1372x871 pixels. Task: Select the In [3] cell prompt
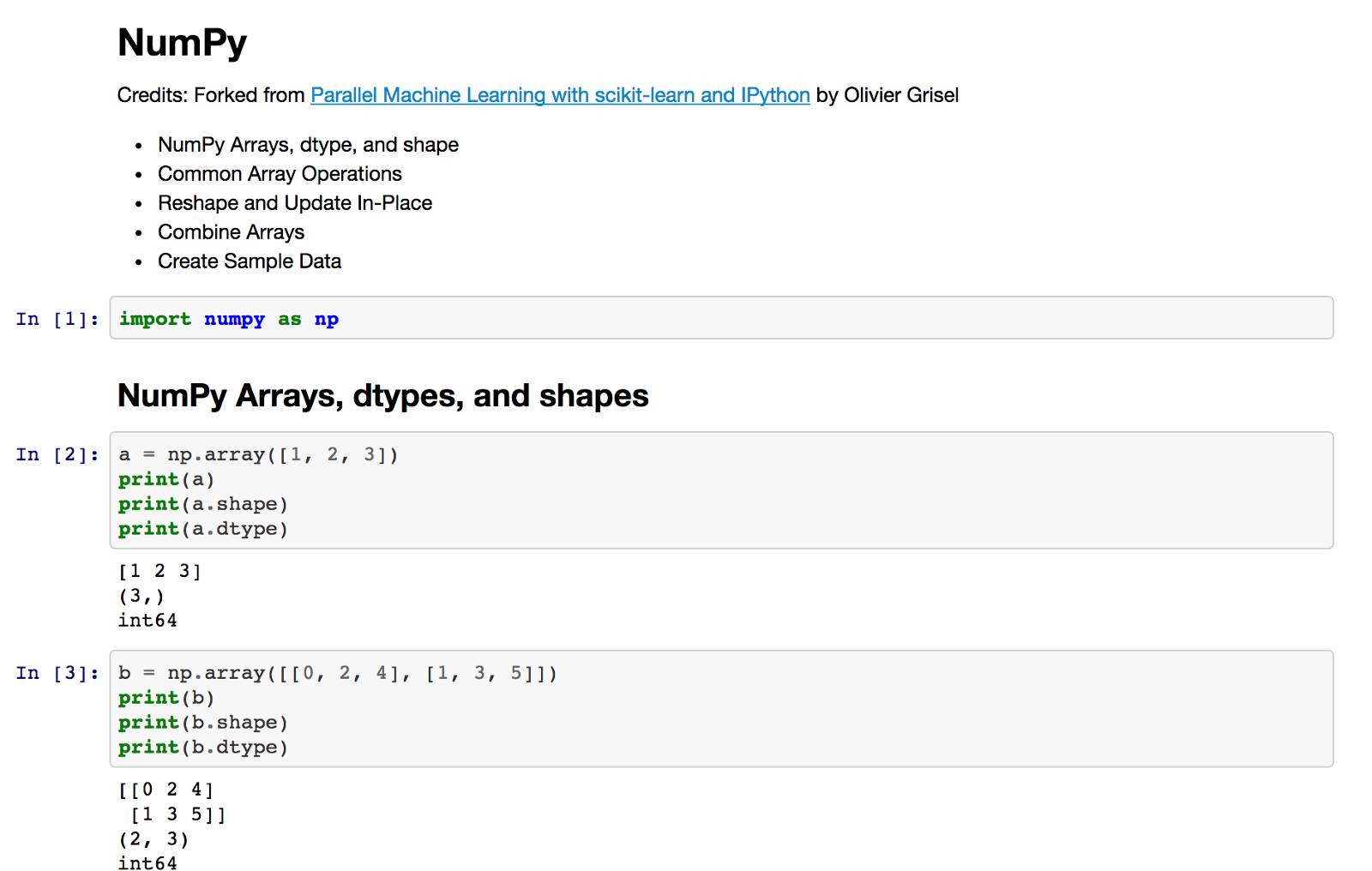[x=57, y=673]
